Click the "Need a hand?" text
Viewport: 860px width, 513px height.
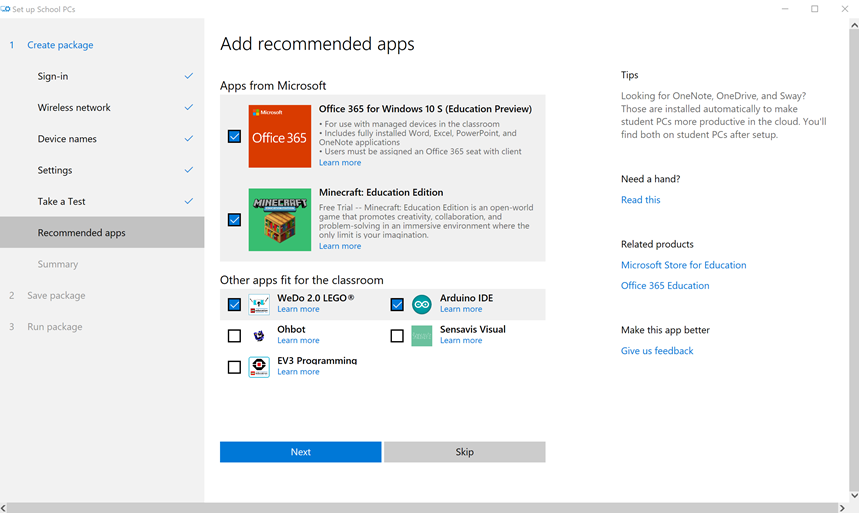pyautogui.click(x=650, y=179)
